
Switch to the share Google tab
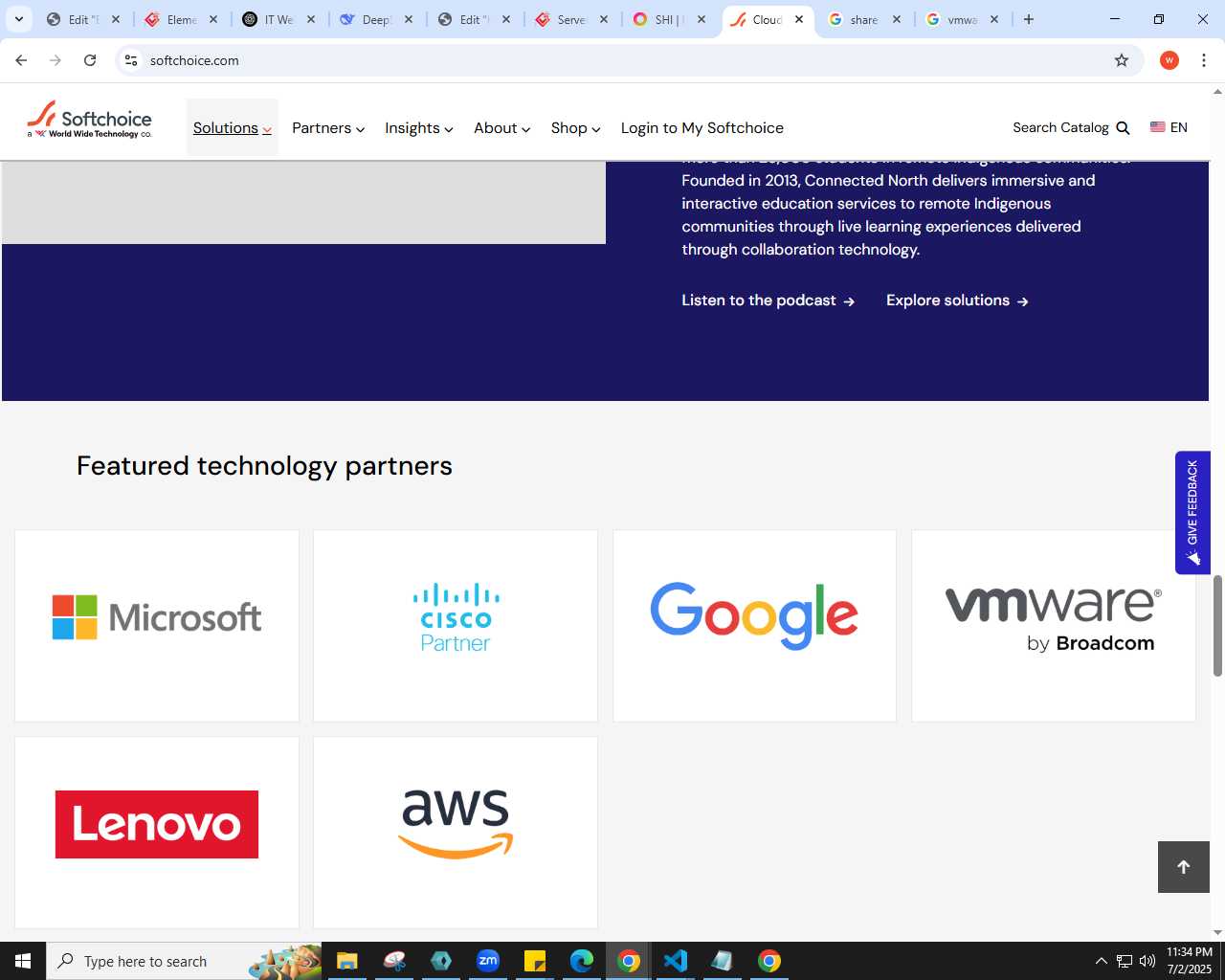point(865,19)
